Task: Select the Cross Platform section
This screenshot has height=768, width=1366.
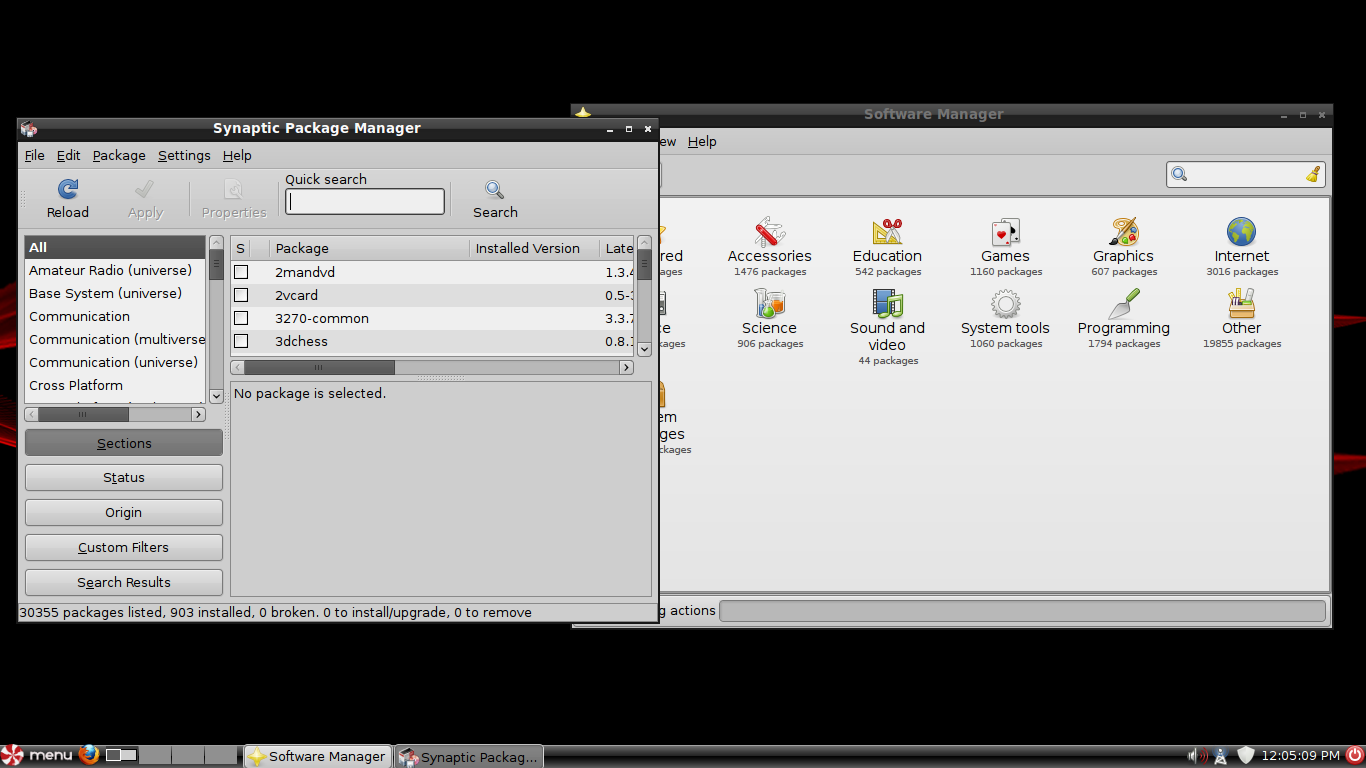Action: point(115,385)
